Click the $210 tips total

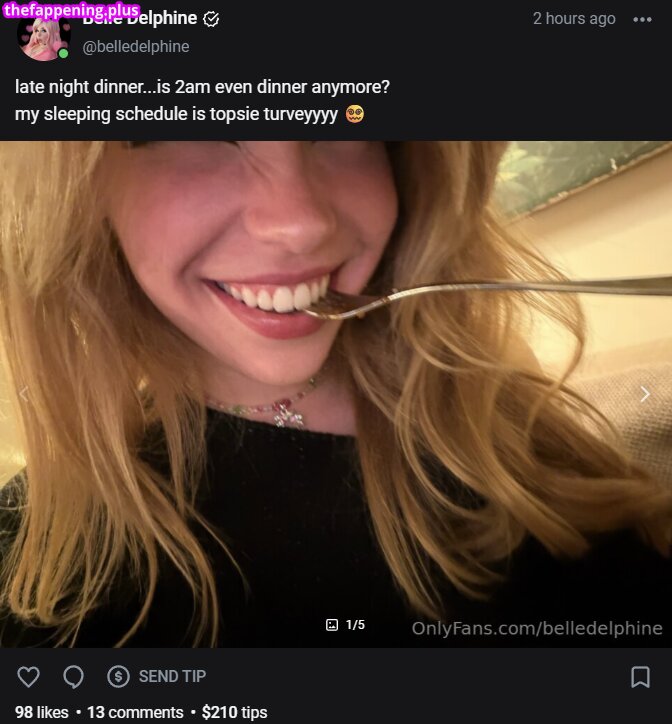(234, 712)
